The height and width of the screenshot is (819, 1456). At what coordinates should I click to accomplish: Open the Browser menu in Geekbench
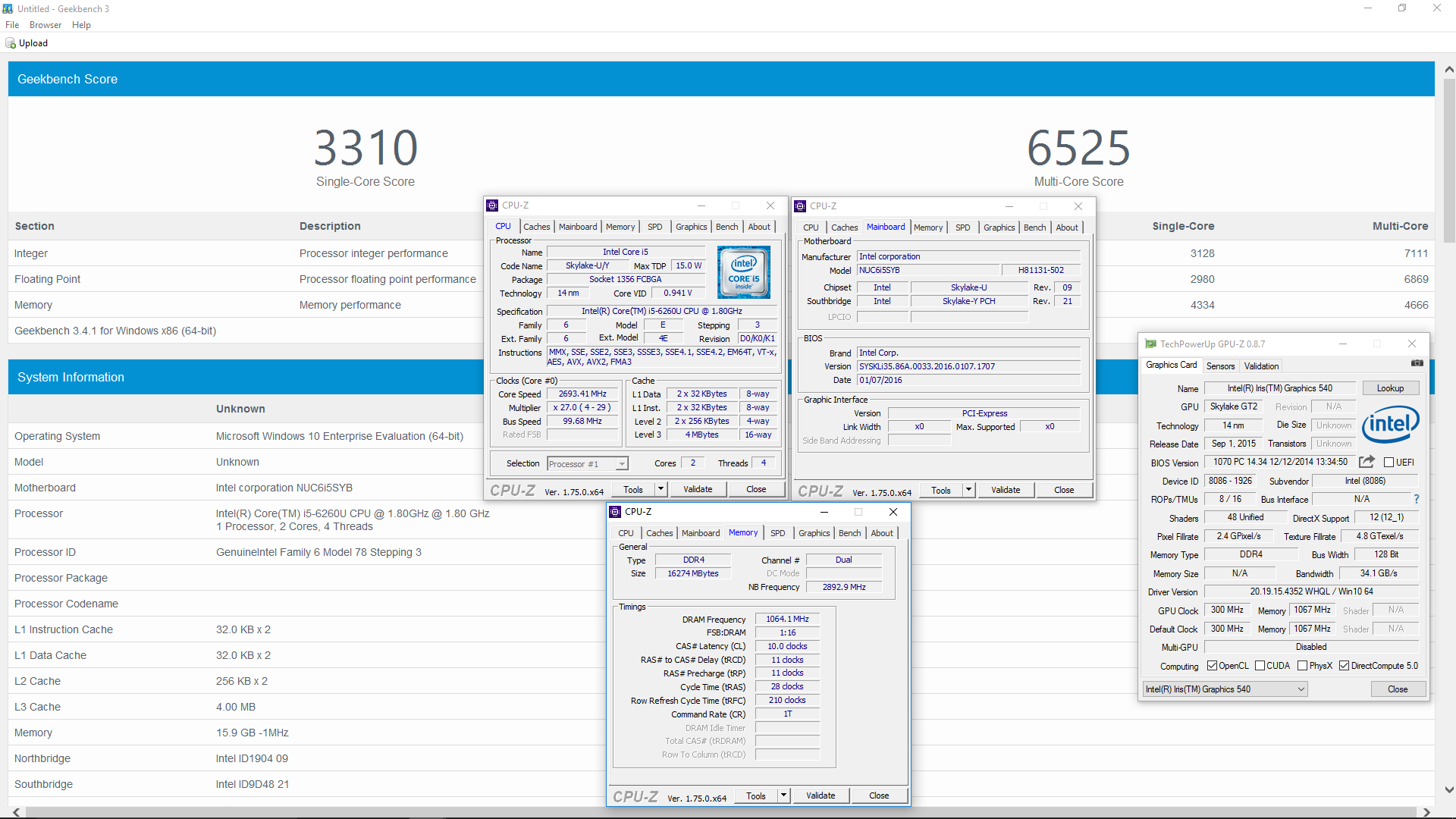[45, 25]
